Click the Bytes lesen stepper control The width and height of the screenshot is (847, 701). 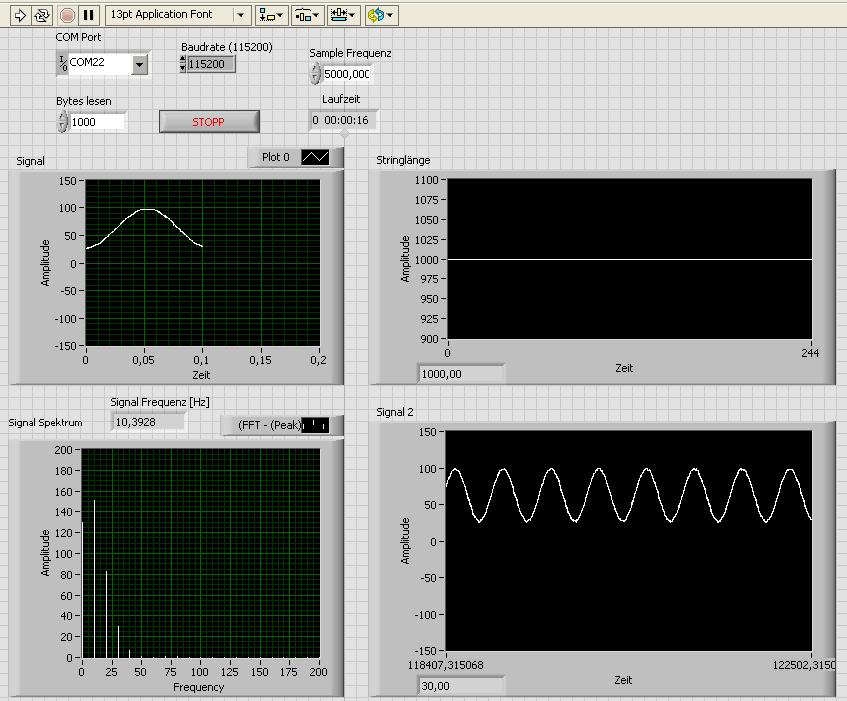pyautogui.click(x=63, y=121)
